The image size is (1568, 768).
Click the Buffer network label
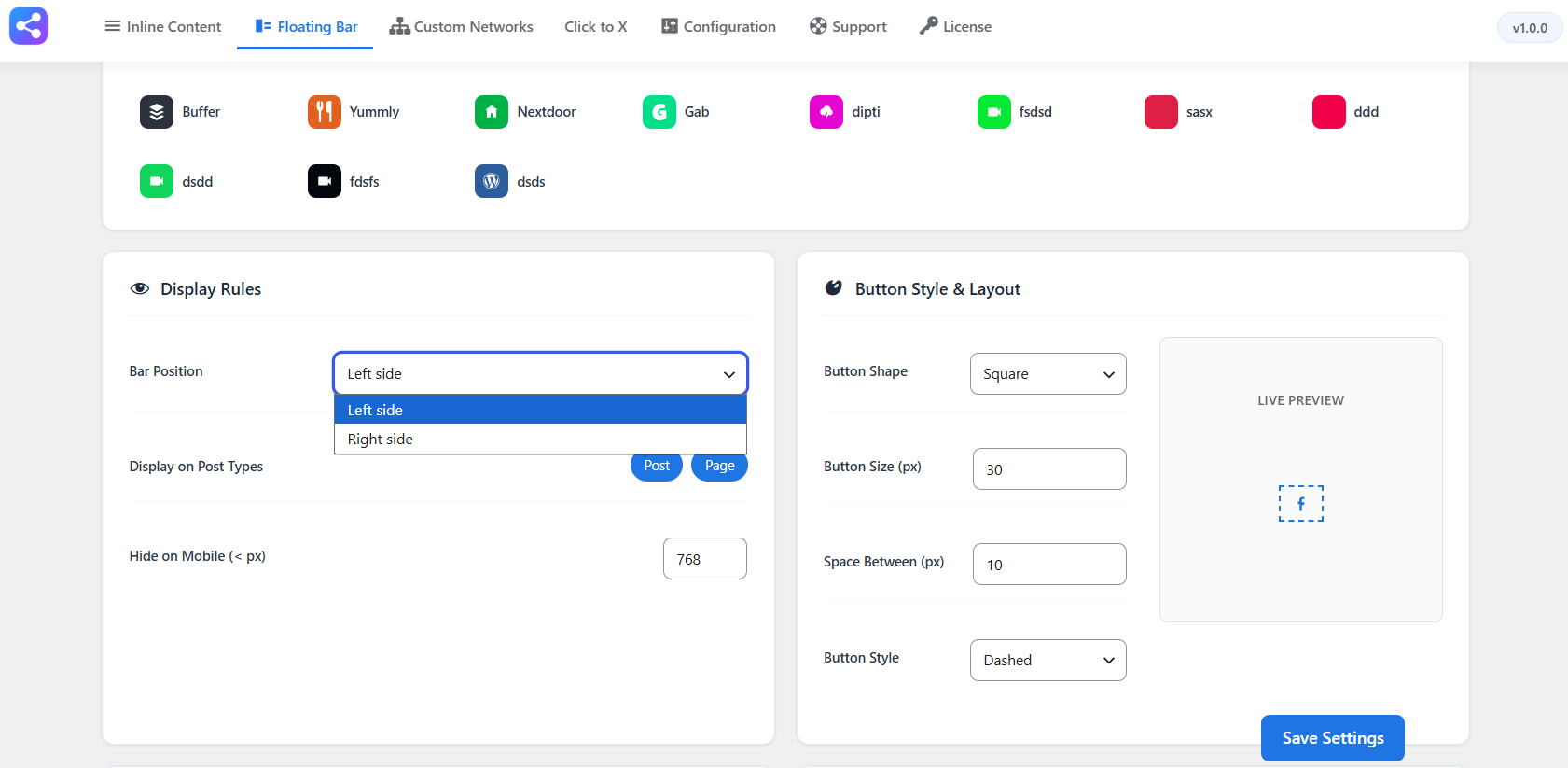pyautogui.click(x=201, y=112)
